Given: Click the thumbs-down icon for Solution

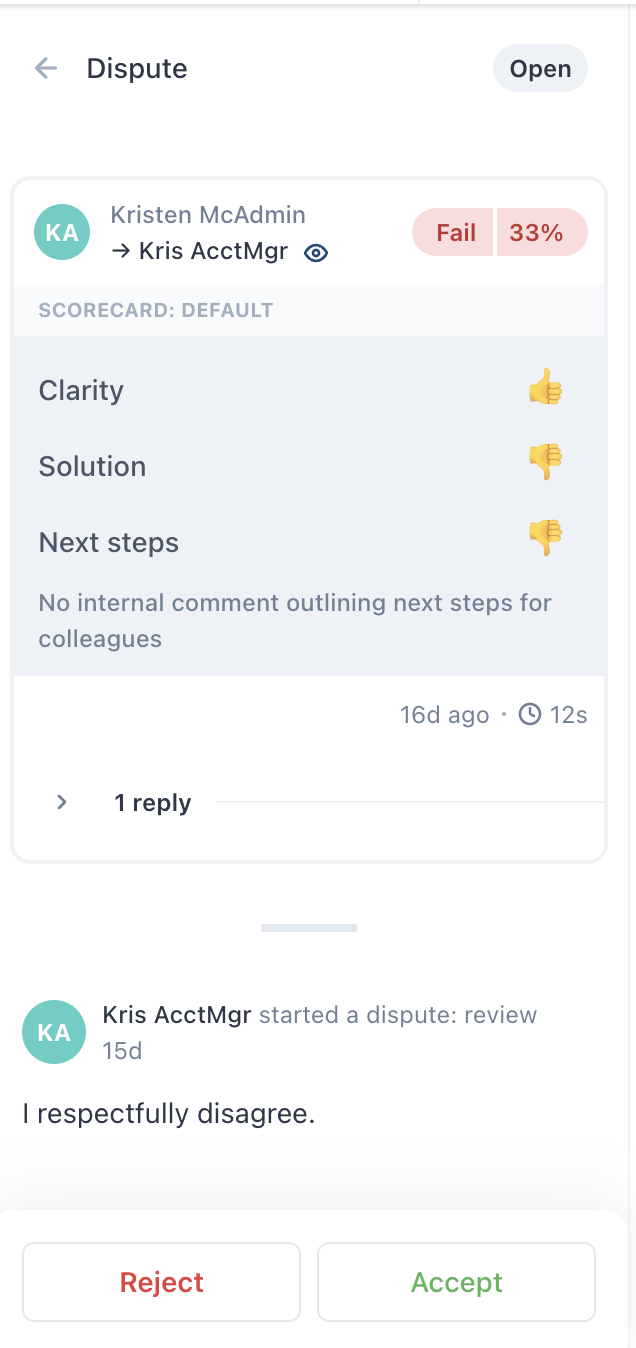Looking at the screenshot, I should coord(546,462).
